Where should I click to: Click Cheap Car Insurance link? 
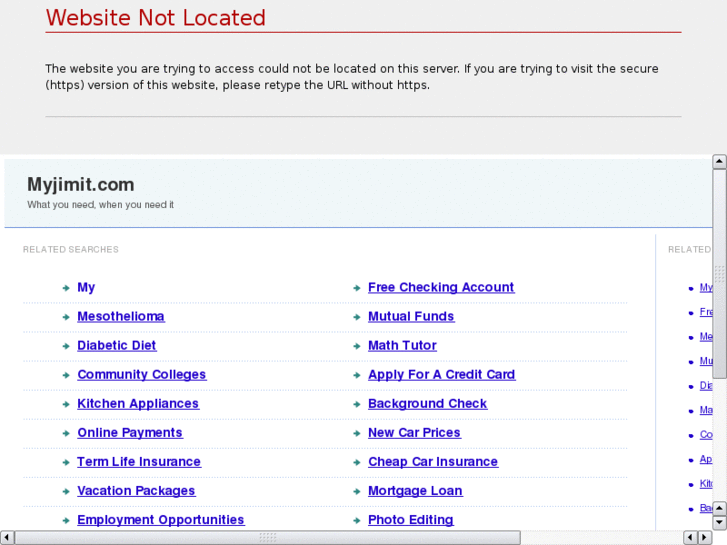pos(433,462)
